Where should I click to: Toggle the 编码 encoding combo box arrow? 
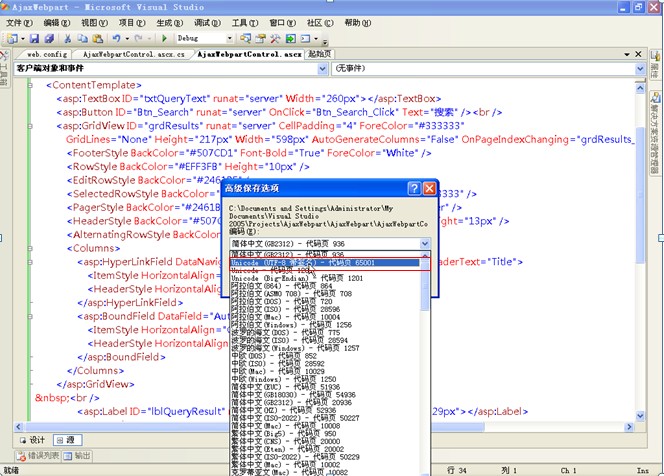tap(424, 244)
